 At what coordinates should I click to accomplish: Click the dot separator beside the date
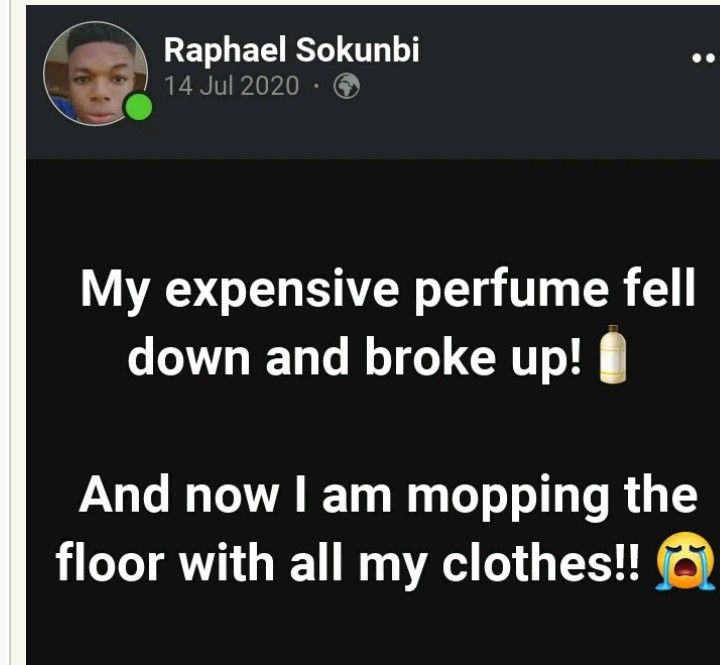tap(316, 86)
